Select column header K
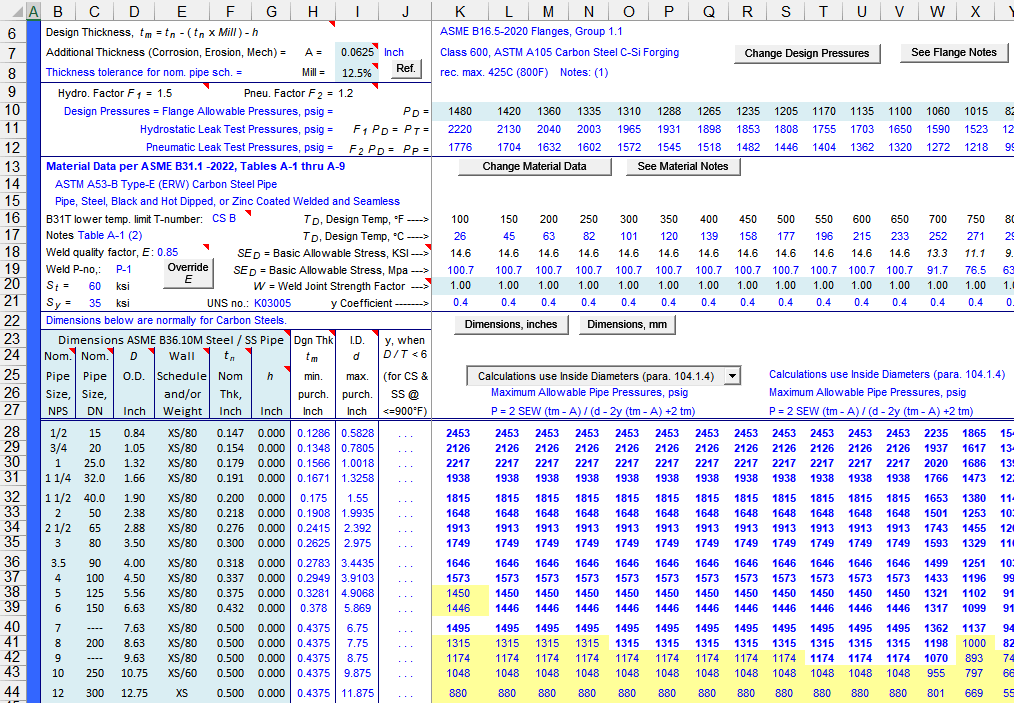Image resolution: width=1014 pixels, height=703 pixels. 460,11
